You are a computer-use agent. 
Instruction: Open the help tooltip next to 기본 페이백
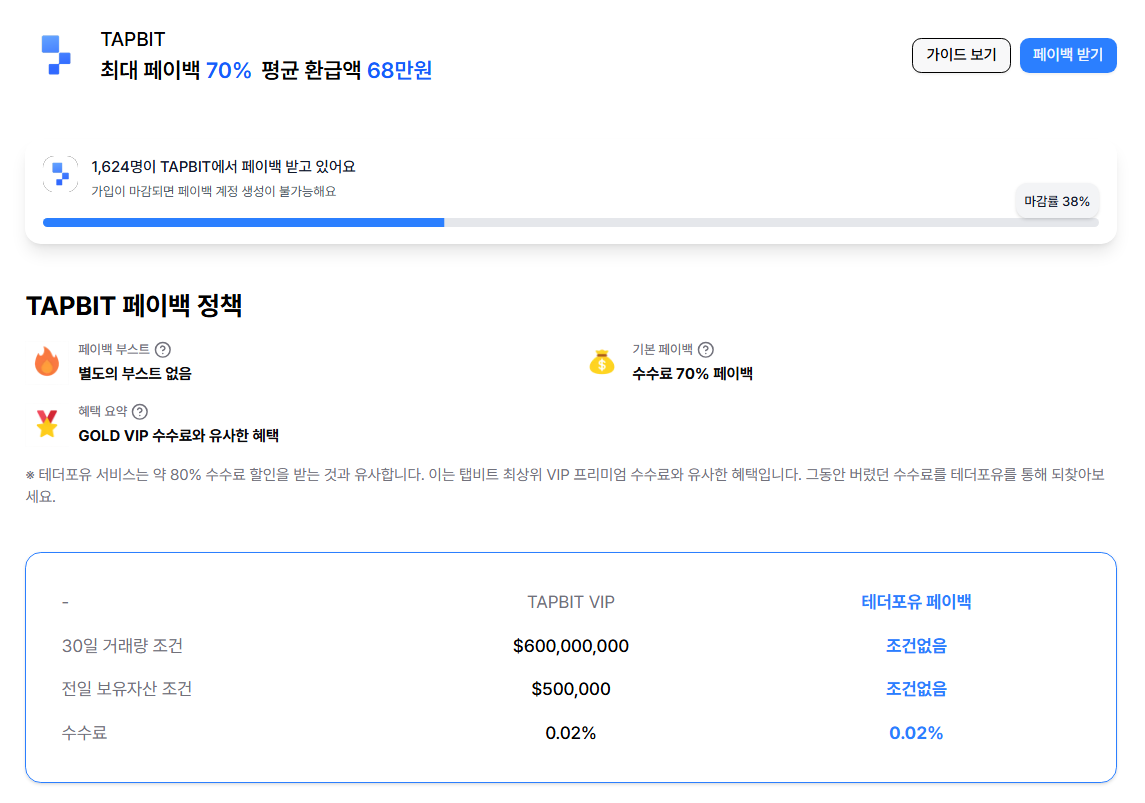click(x=705, y=350)
